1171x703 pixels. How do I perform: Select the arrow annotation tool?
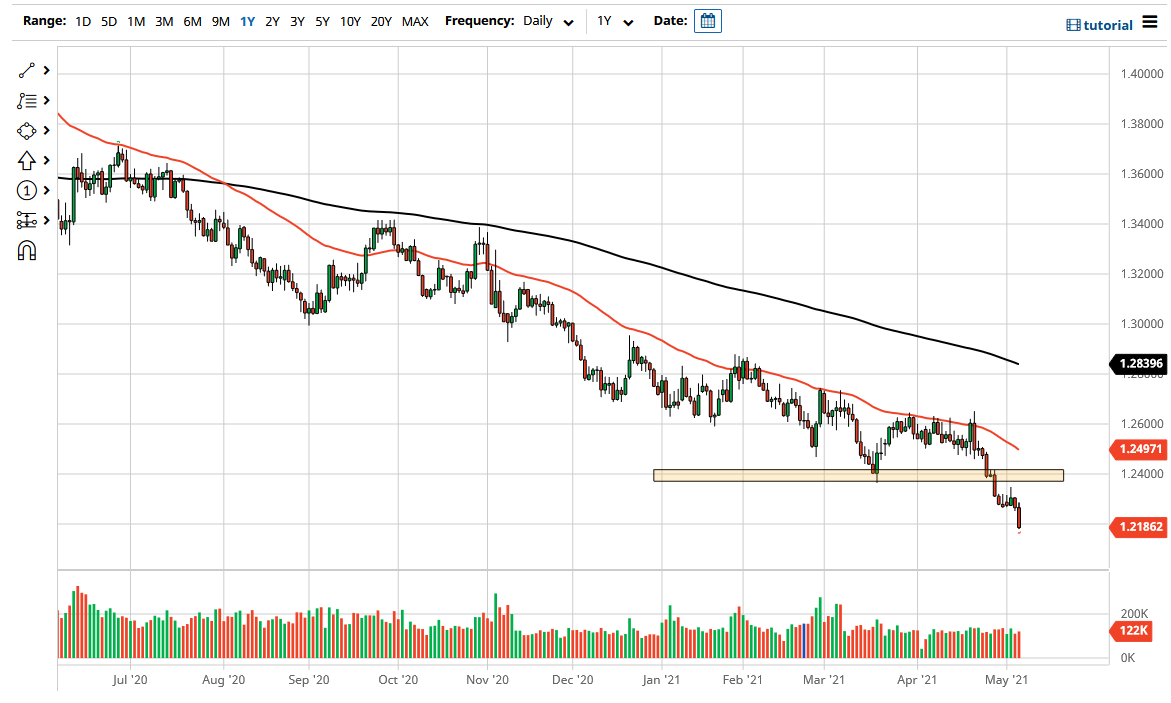tap(27, 160)
